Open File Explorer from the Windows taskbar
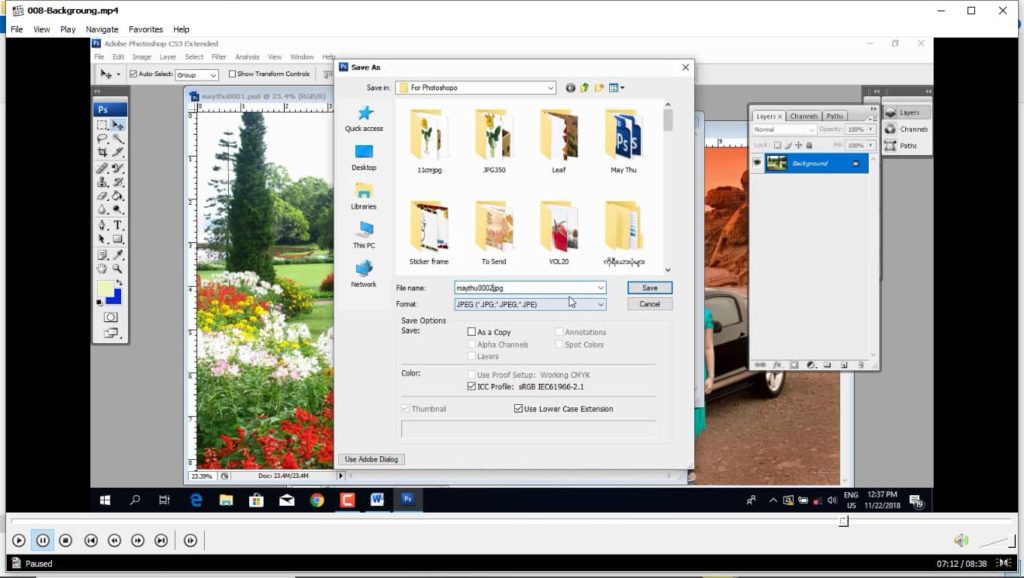This screenshot has height=578, width=1024. (x=226, y=500)
